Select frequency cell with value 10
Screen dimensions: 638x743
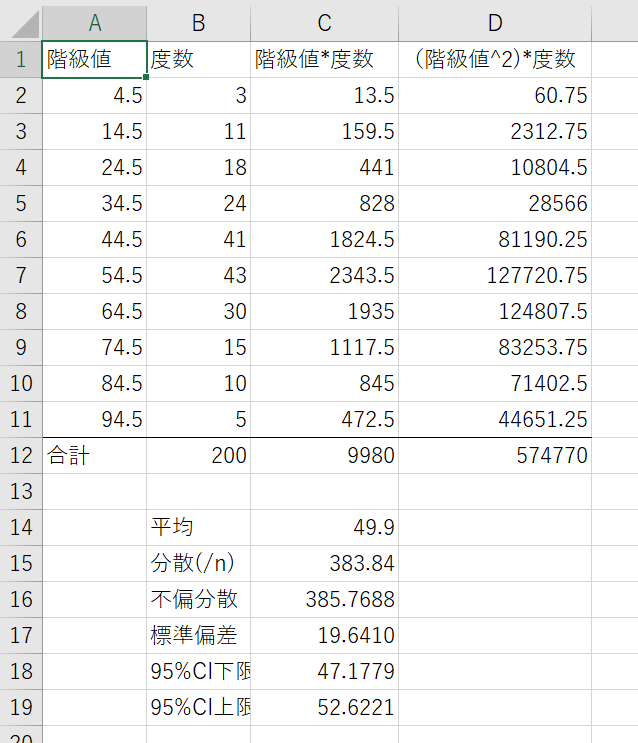point(199,383)
